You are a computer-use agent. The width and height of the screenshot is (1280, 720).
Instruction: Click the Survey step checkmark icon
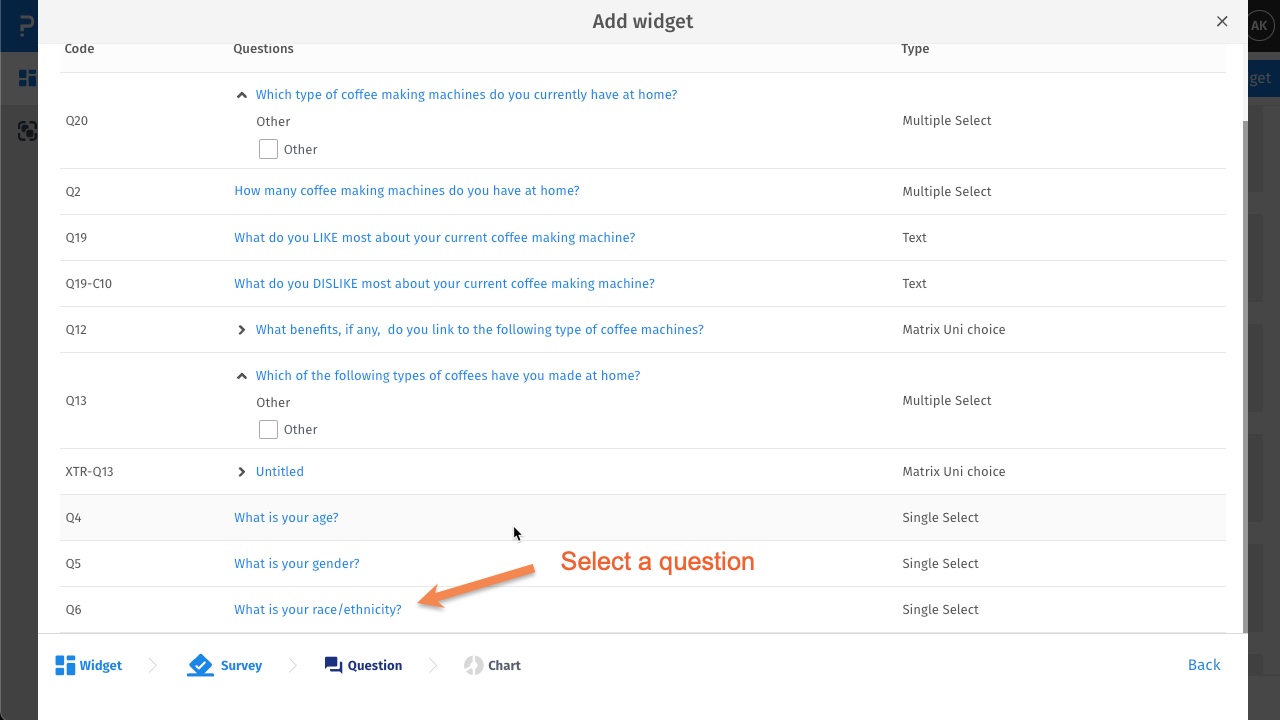coord(200,665)
